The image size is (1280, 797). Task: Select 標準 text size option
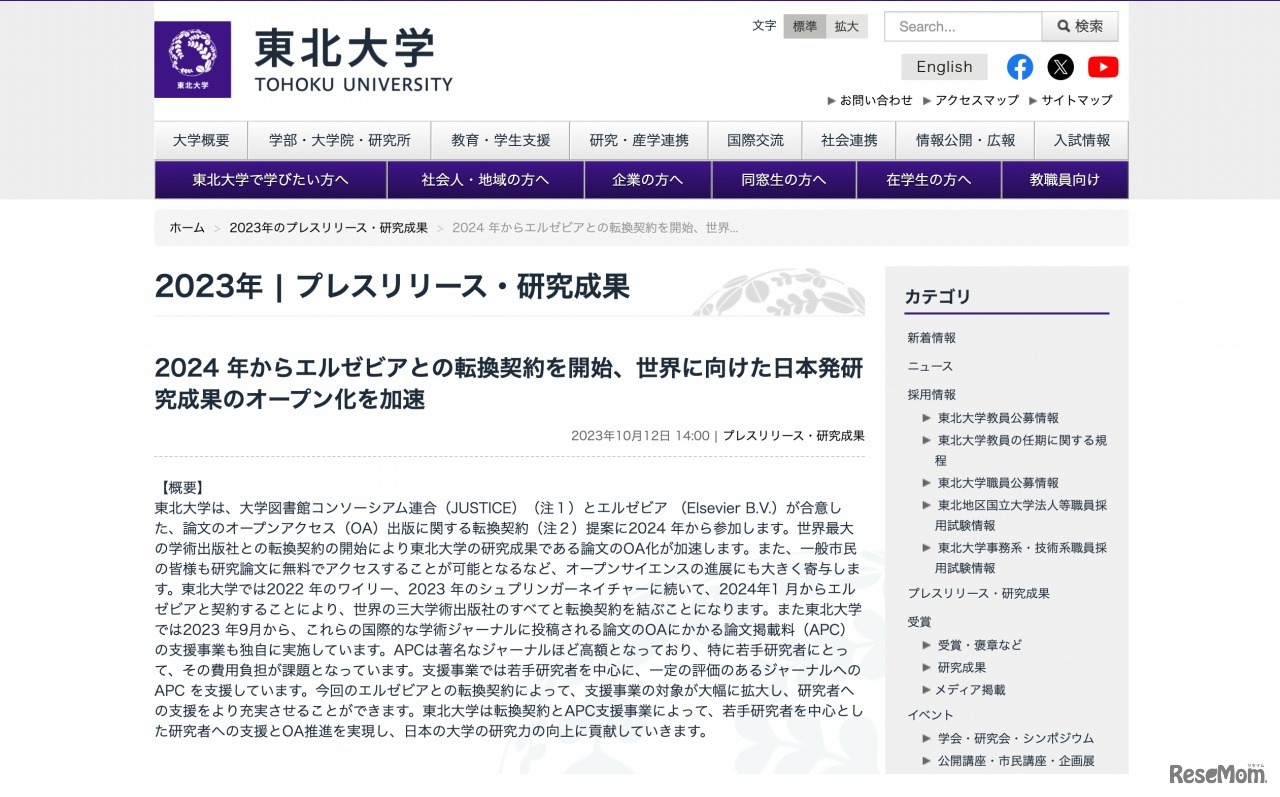pyautogui.click(x=805, y=26)
